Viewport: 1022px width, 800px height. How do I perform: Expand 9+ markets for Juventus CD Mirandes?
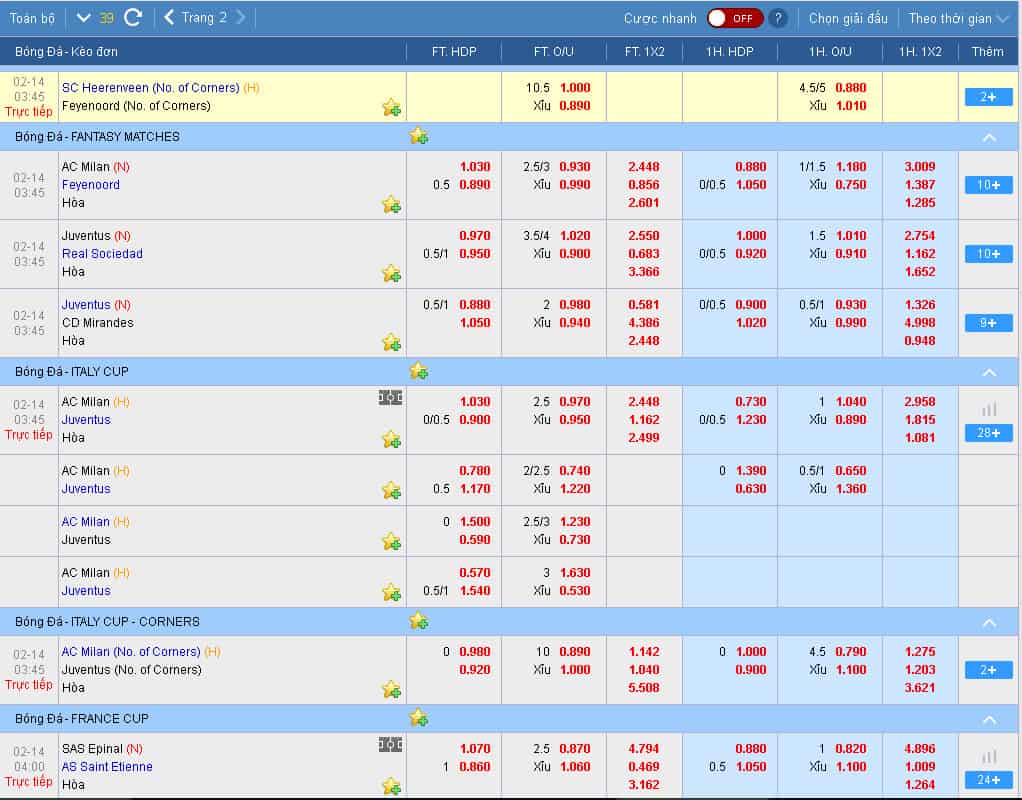click(988, 323)
